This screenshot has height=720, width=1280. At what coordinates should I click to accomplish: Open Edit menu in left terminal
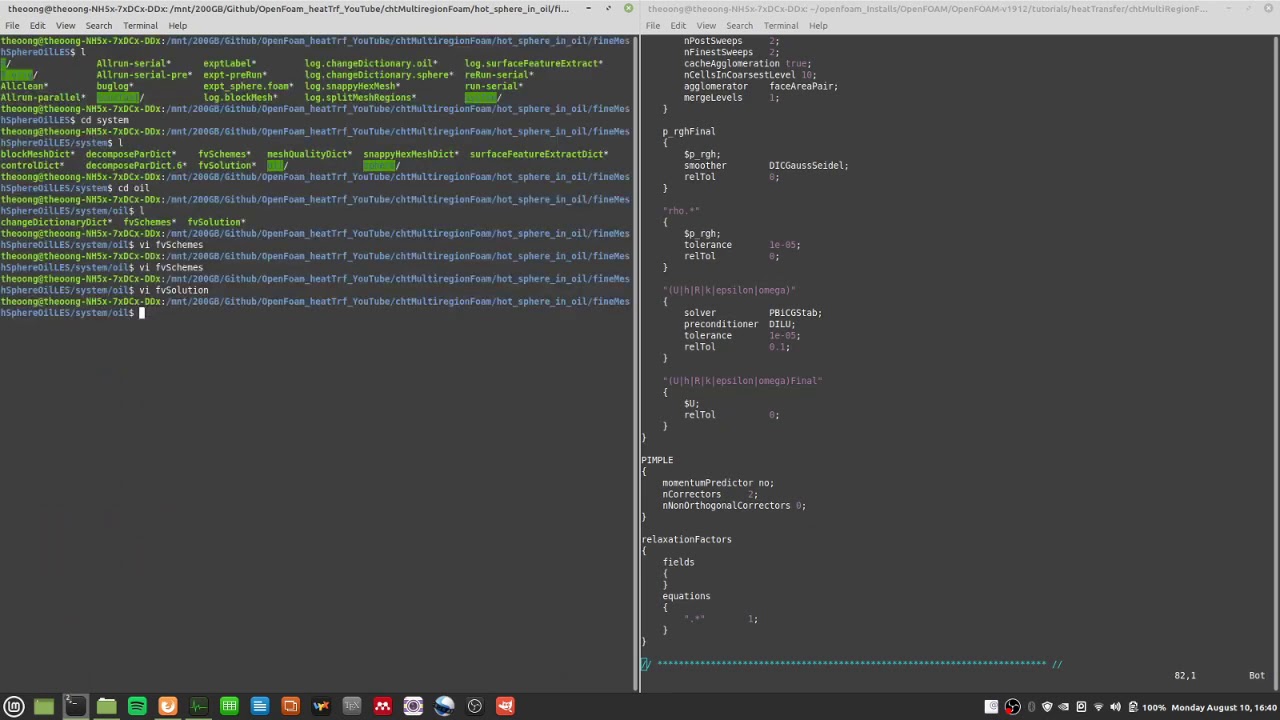(x=37, y=25)
